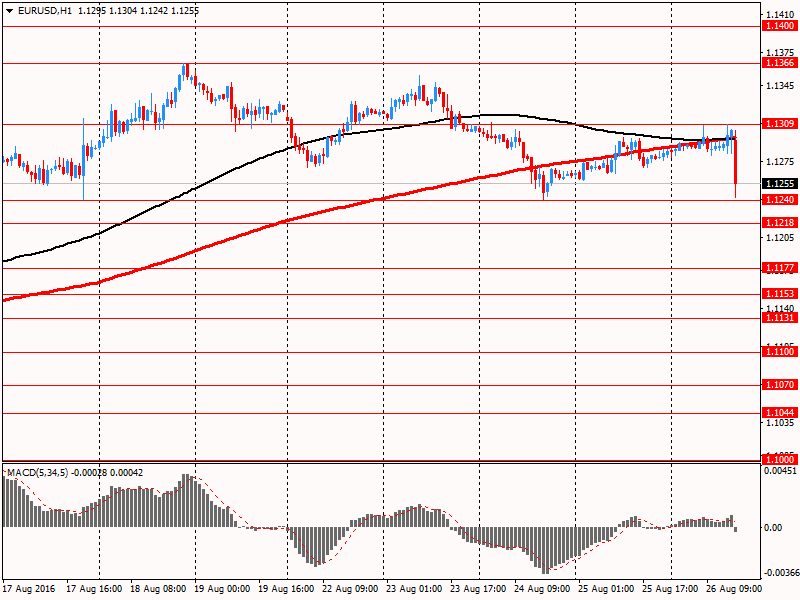Click the 1.1240 red price level label

[x=779, y=199]
